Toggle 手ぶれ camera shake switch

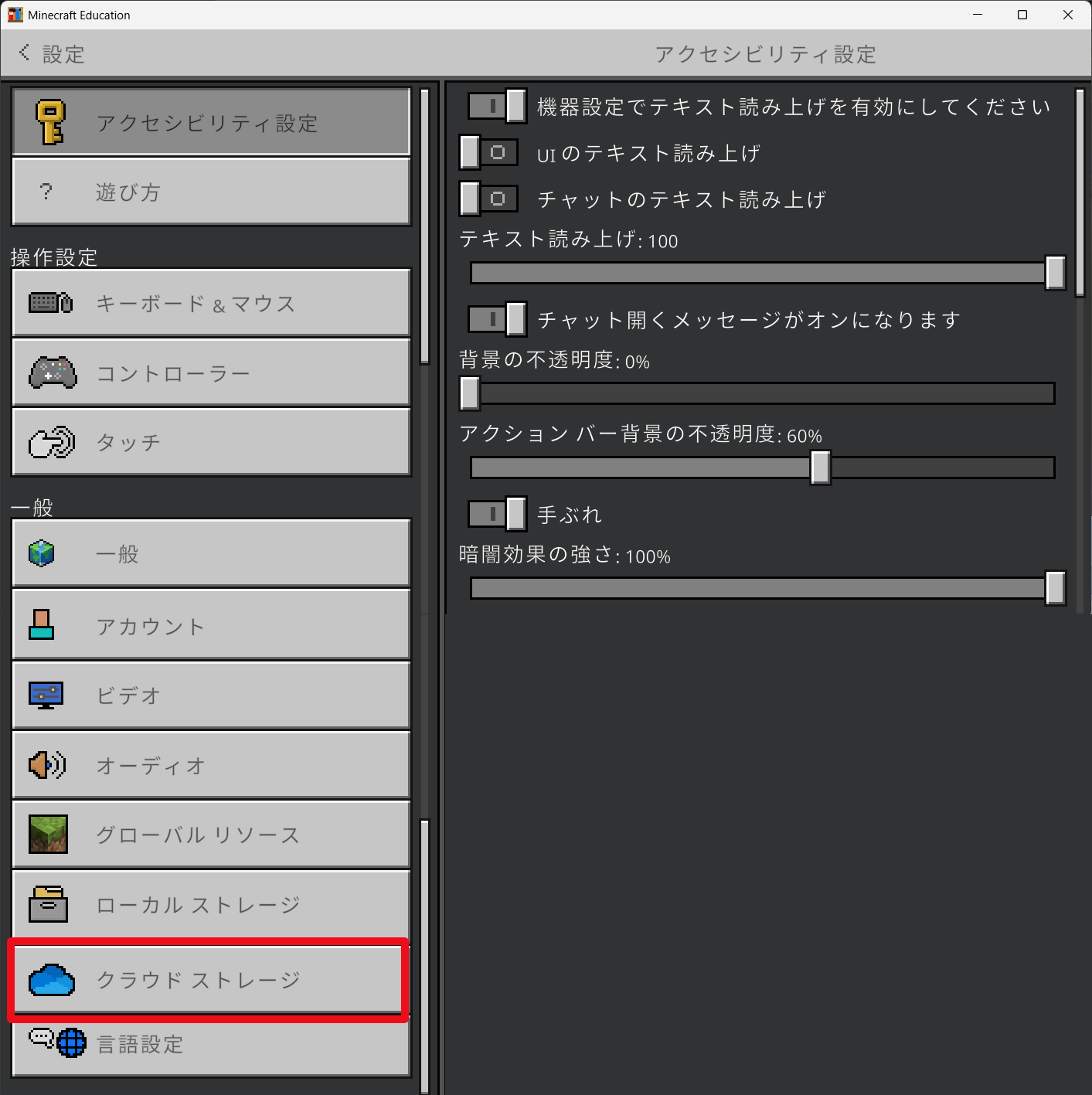point(497,514)
